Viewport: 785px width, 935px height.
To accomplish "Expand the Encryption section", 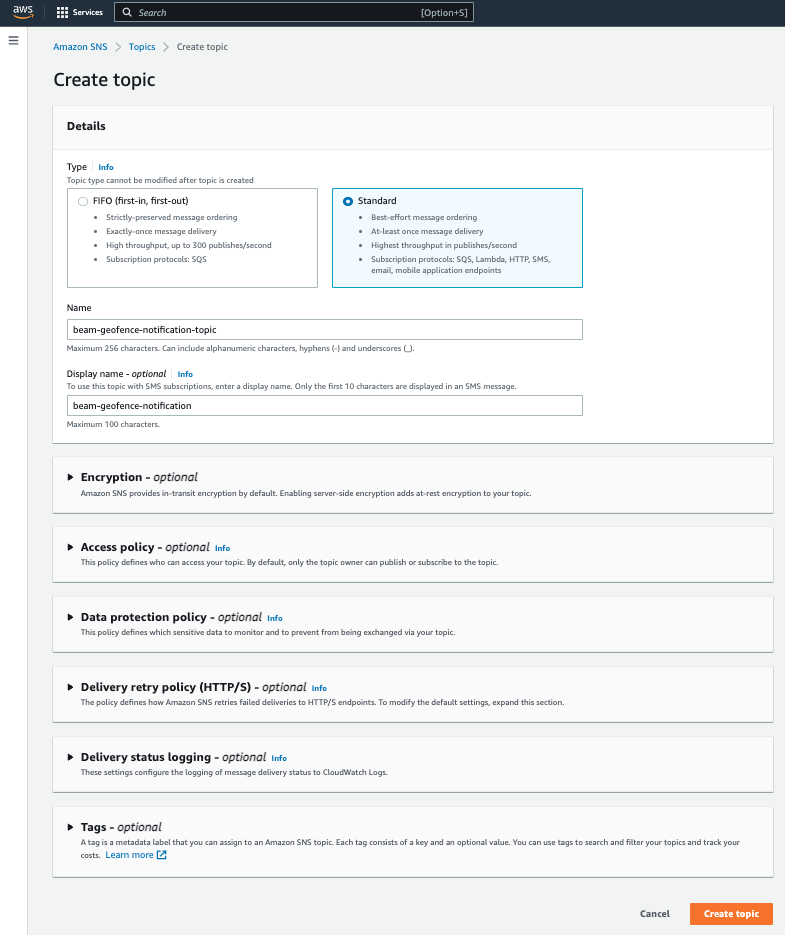I will 70,477.
